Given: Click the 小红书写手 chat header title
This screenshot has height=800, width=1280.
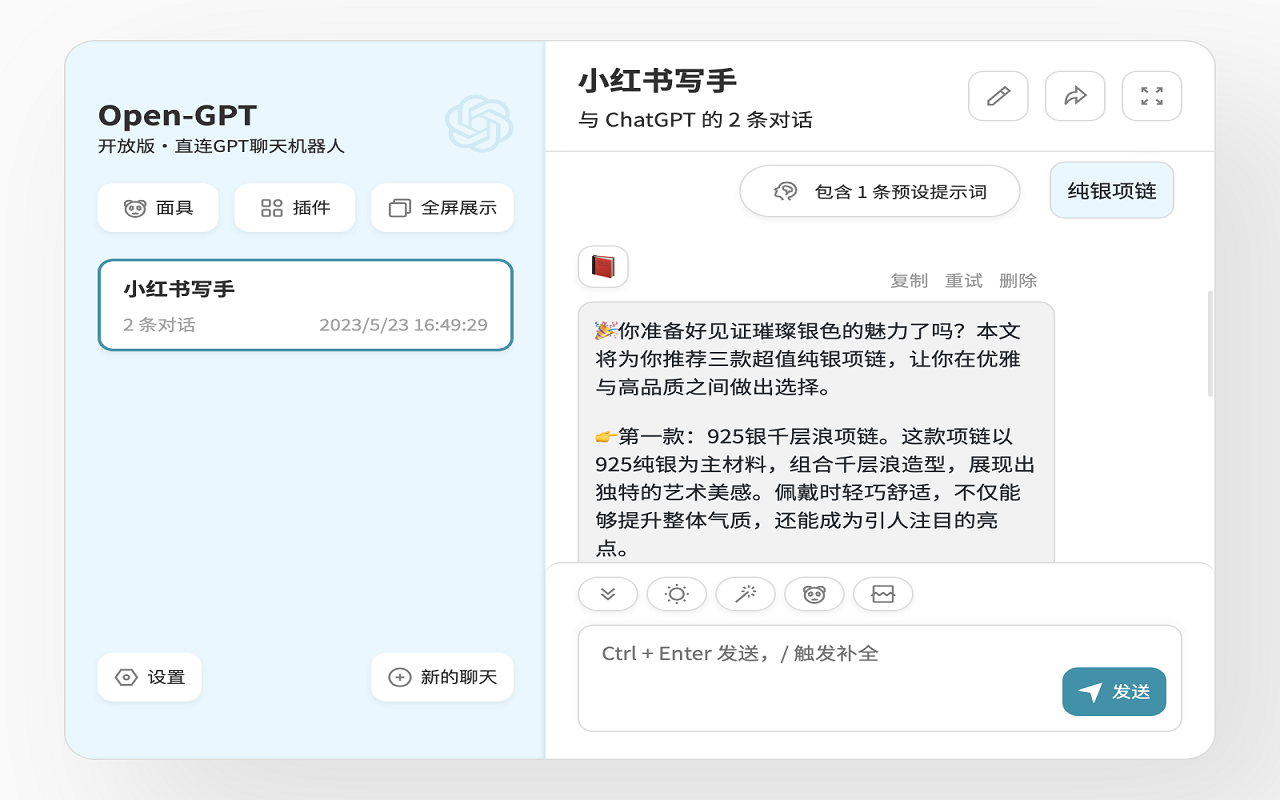Looking at the screenshot, I should point(657,80).
